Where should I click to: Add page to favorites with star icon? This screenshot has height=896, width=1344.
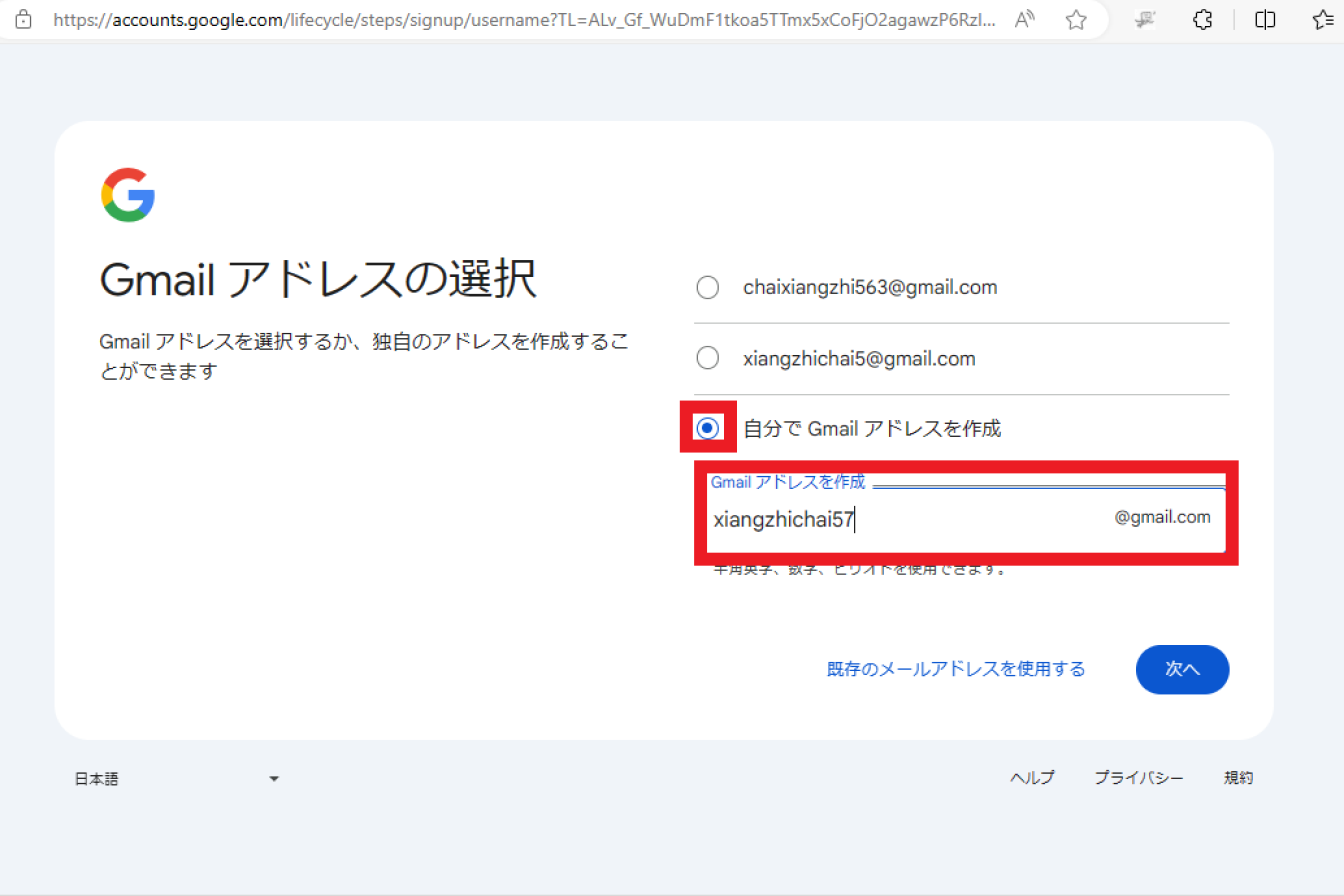(1076, 19)
